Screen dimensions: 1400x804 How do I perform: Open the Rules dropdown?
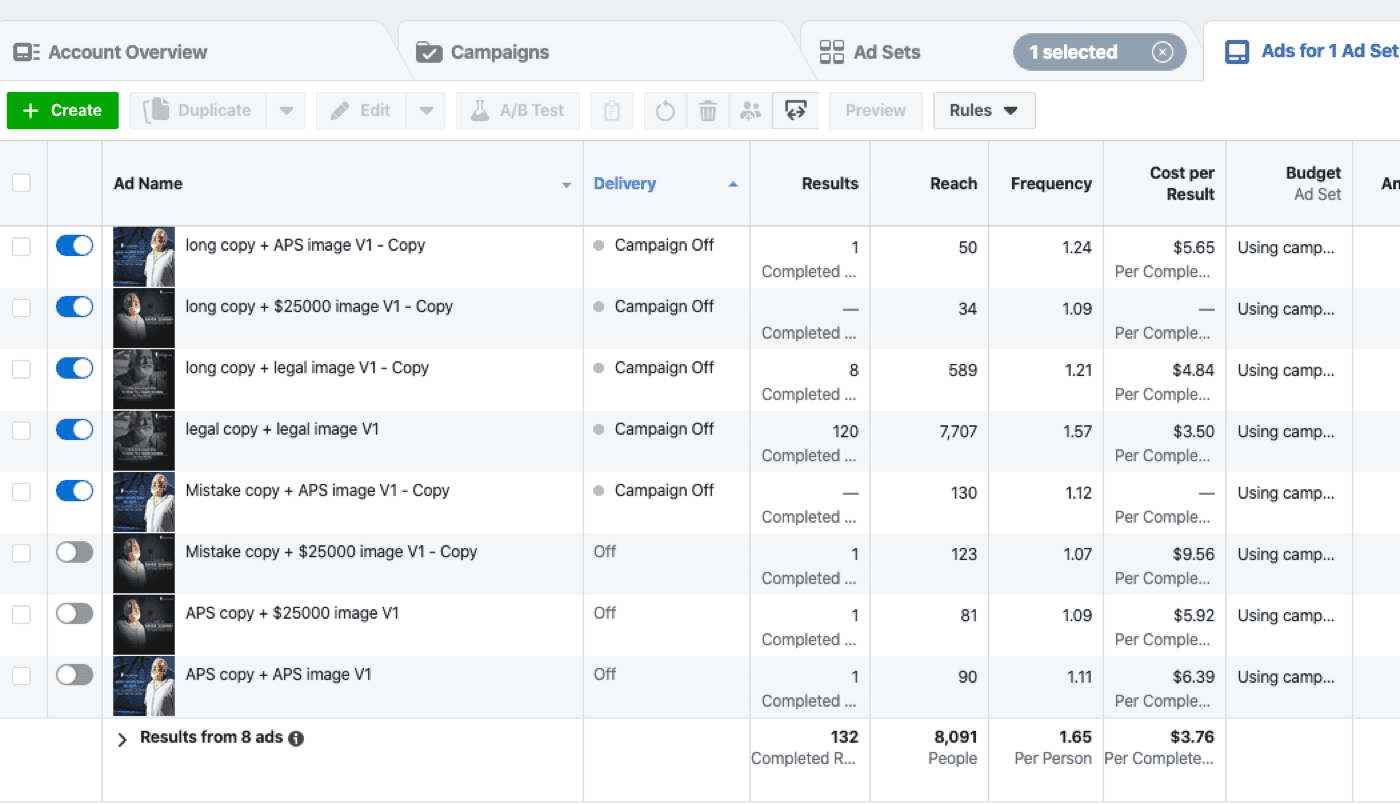984,110
